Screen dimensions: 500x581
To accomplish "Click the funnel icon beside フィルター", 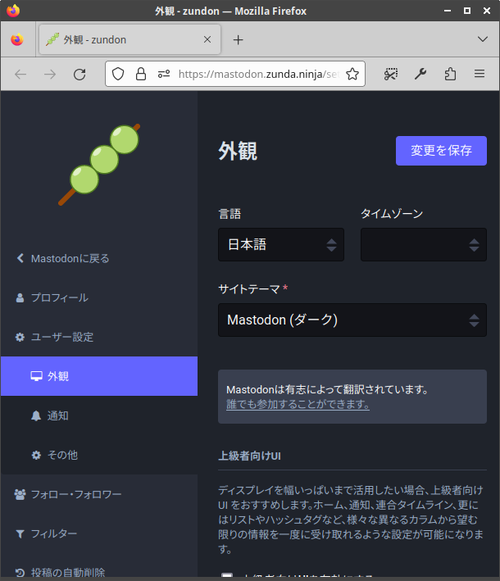I will coord(20,534).
